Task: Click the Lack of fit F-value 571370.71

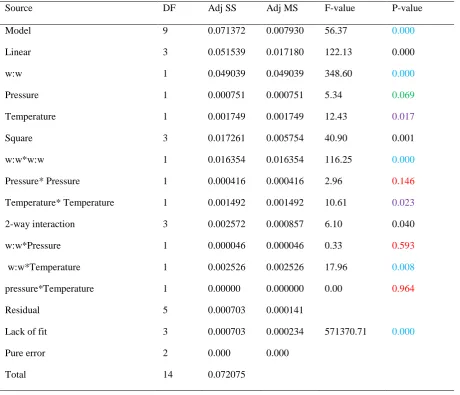Action: tap(345, 332)
